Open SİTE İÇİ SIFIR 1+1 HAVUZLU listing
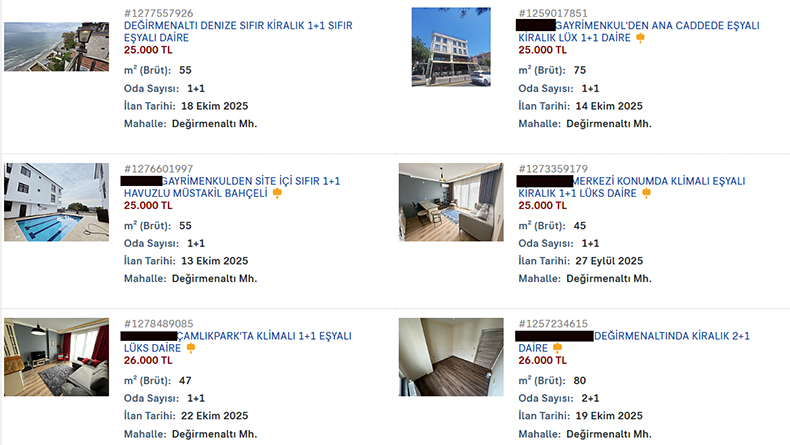The width and height of the screenshot is (790, 445). [232, 187]
